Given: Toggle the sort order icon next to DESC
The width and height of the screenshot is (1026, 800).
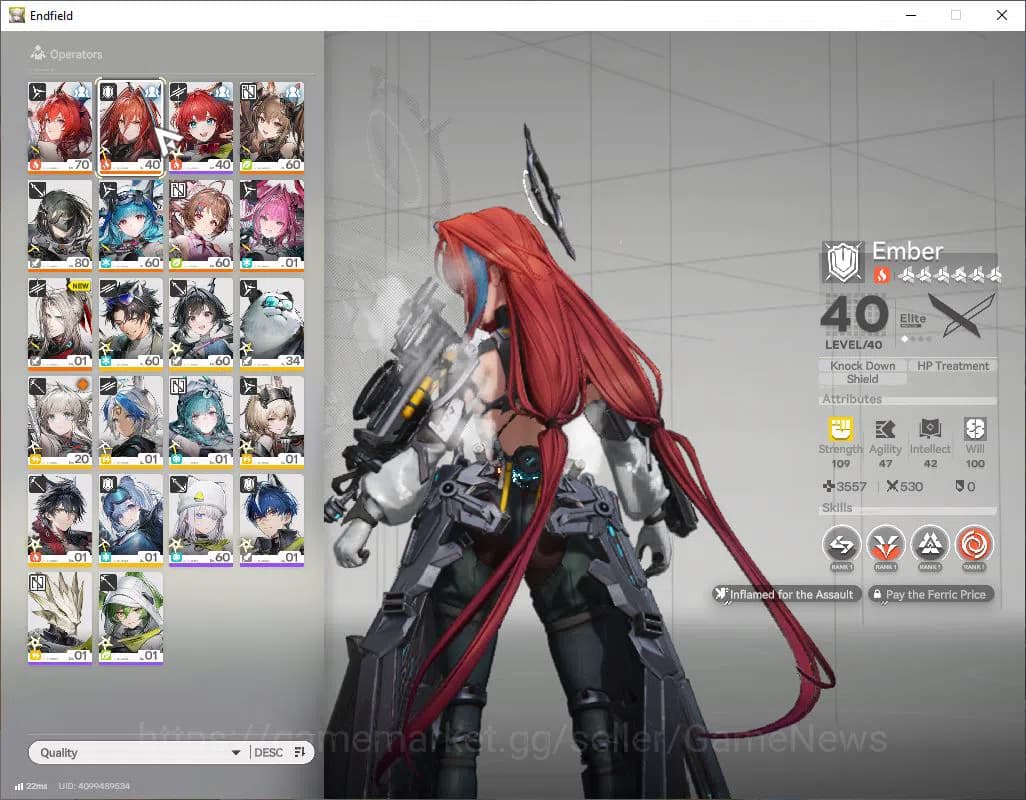Looking at the screenshot, I should coord(300,752).
